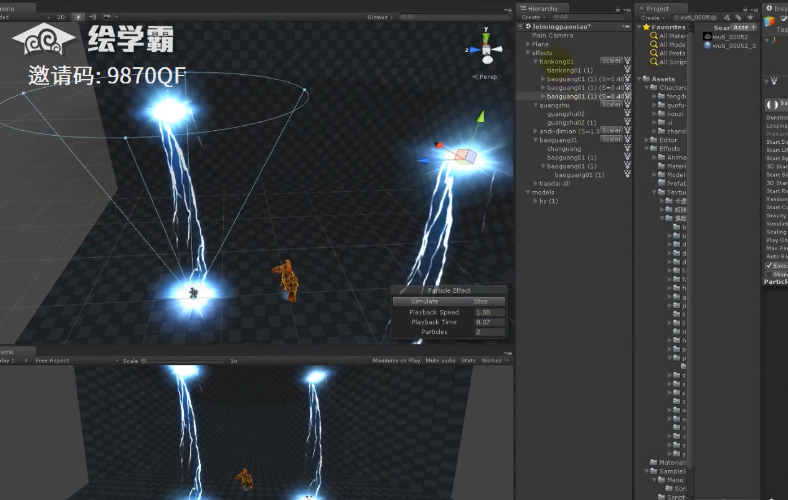This screenshot has width=788, height=500.
Task: Collapse the effects object in Hierarchy
Action: [528, 53]
